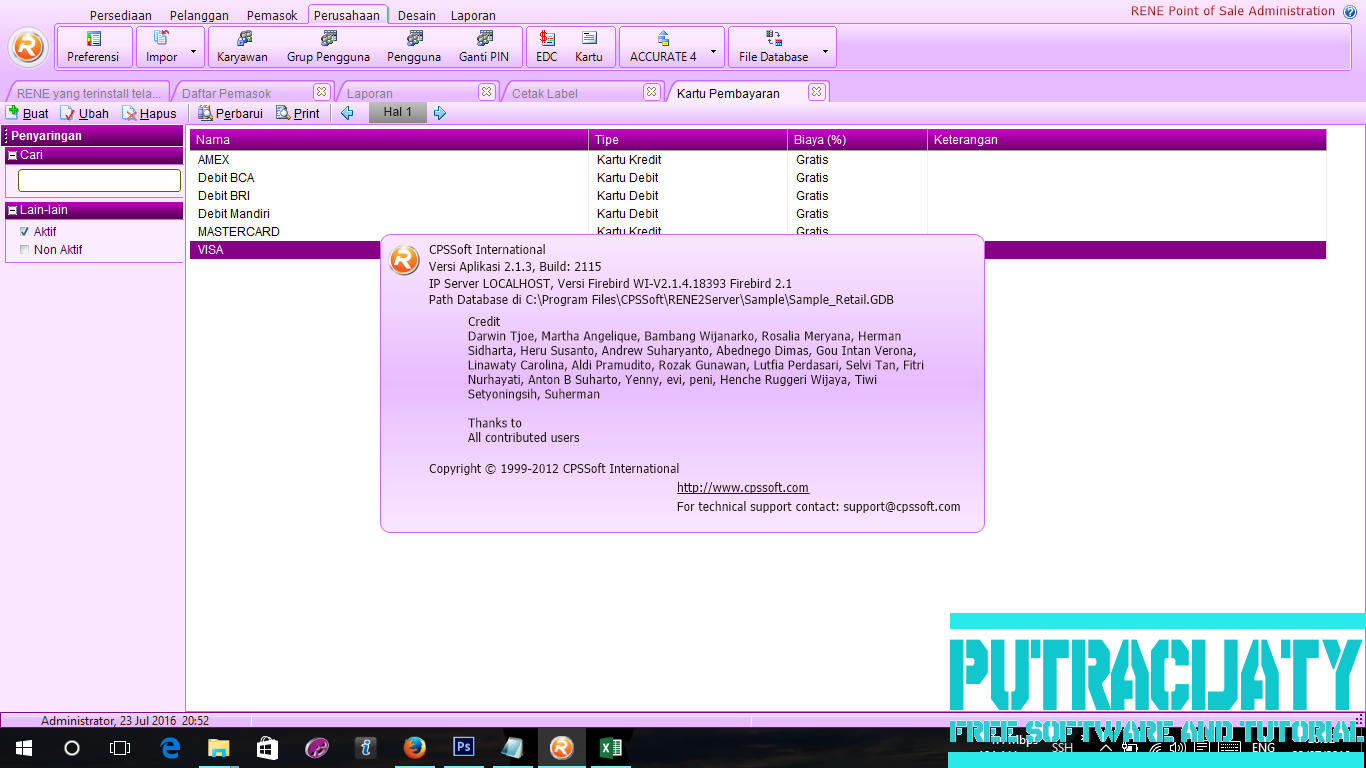Sort by the Tipe column header
The height and width of the screenshot is (768, 1366).
[x=688, y=140]
